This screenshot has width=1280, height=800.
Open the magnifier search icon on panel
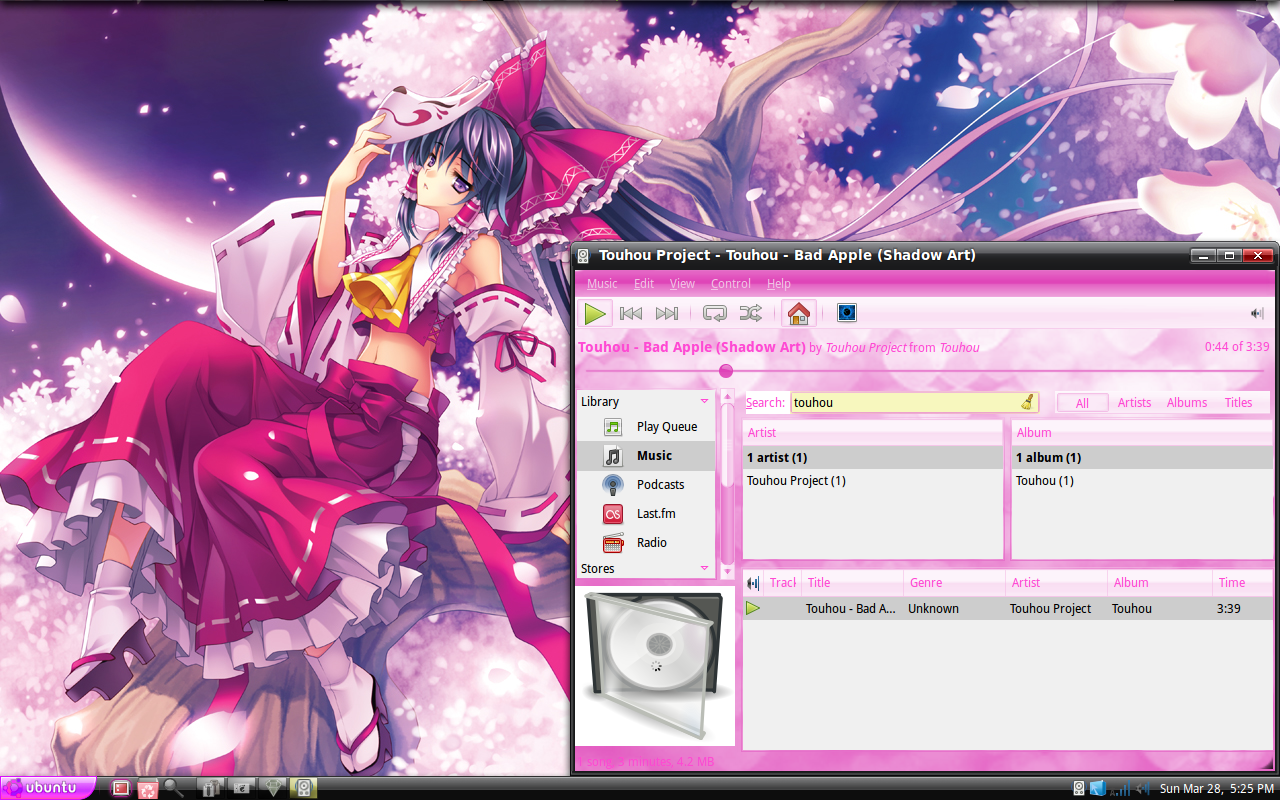coord(174,788)
